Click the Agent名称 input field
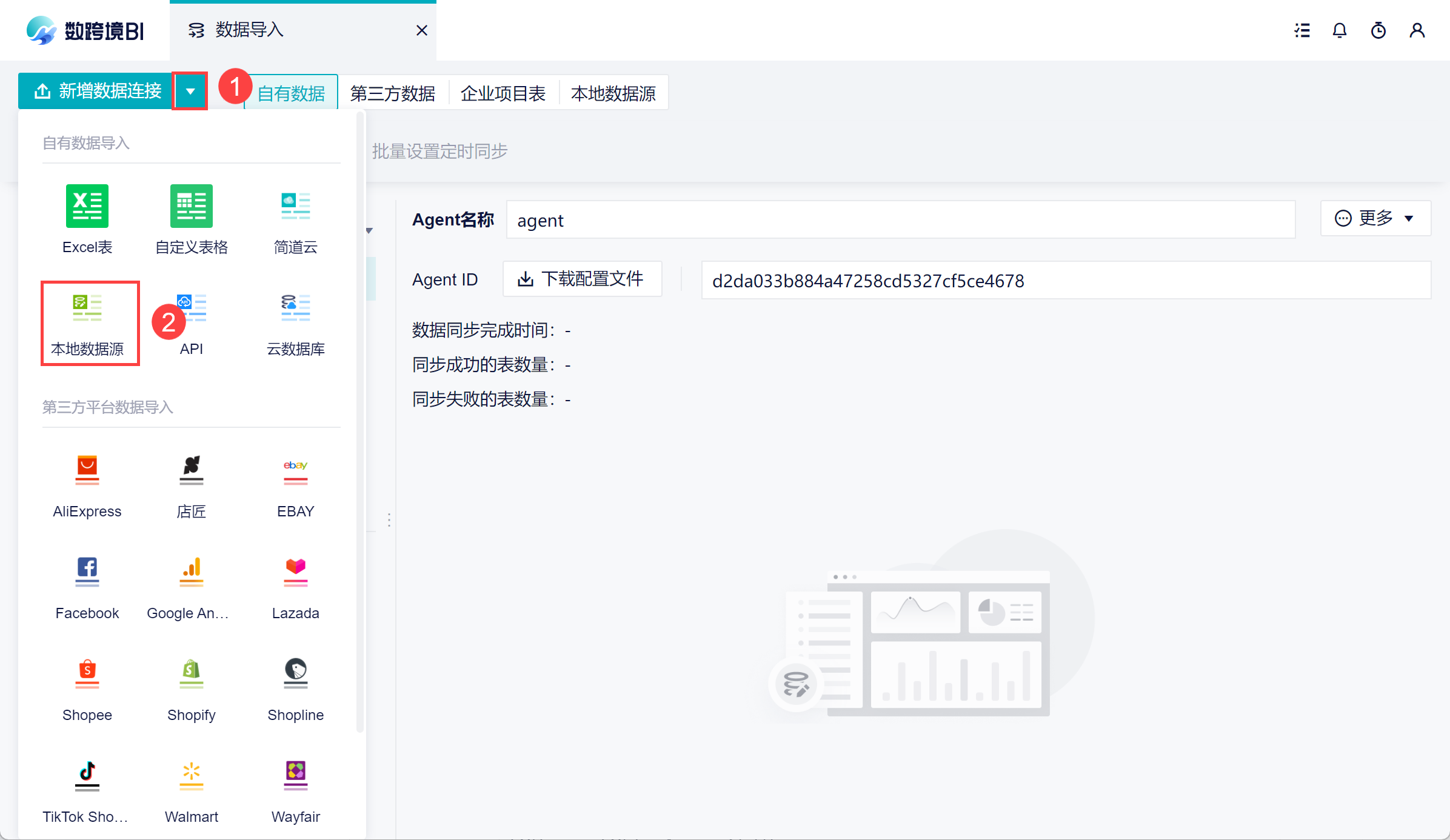Screen dimensions: 1450x840 (x=900, y=221)
